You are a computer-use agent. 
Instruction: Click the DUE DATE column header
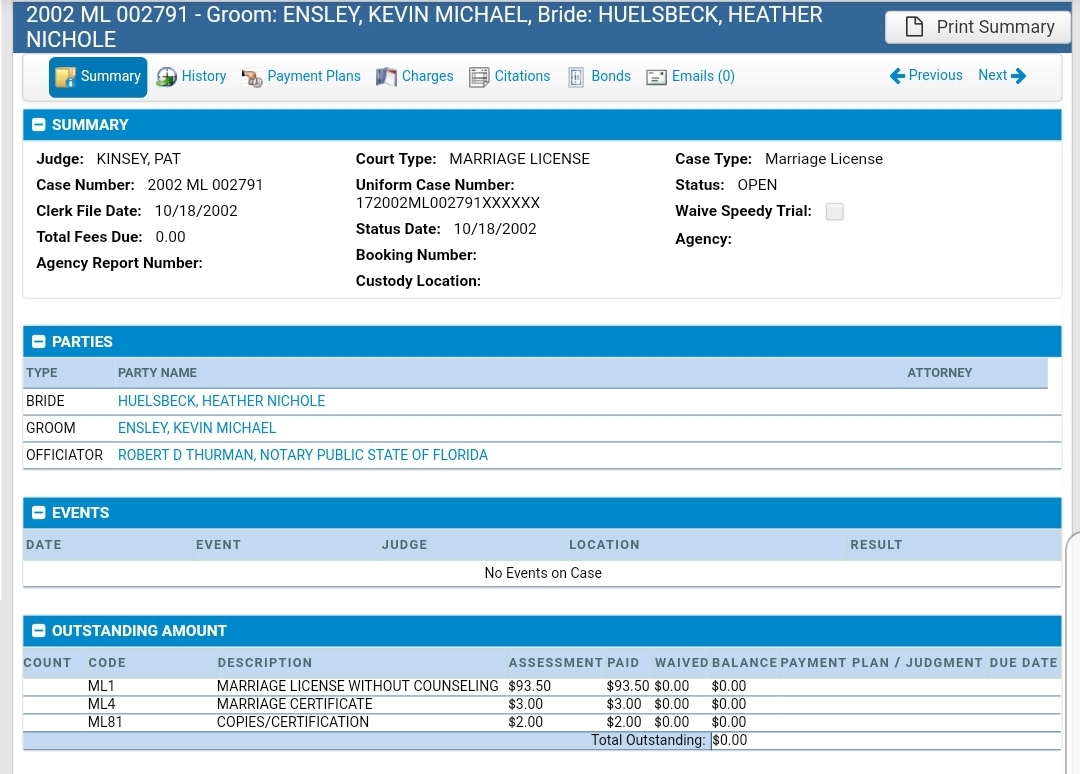click(1023, 662)
